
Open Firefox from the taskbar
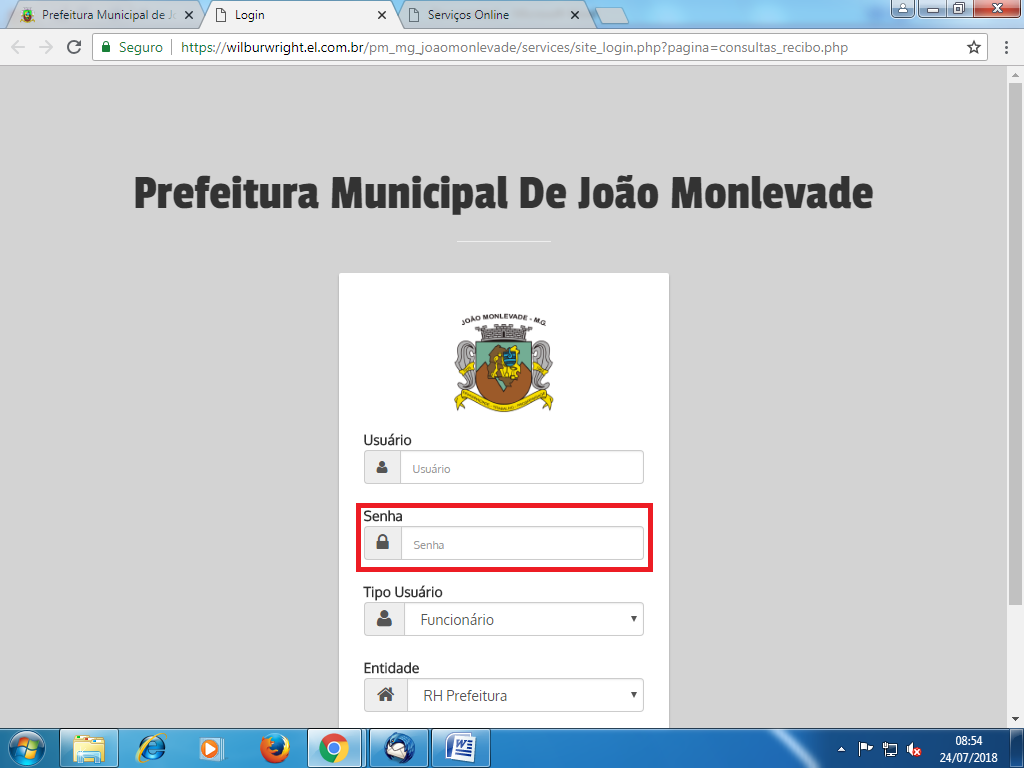[x=274, y=748]
